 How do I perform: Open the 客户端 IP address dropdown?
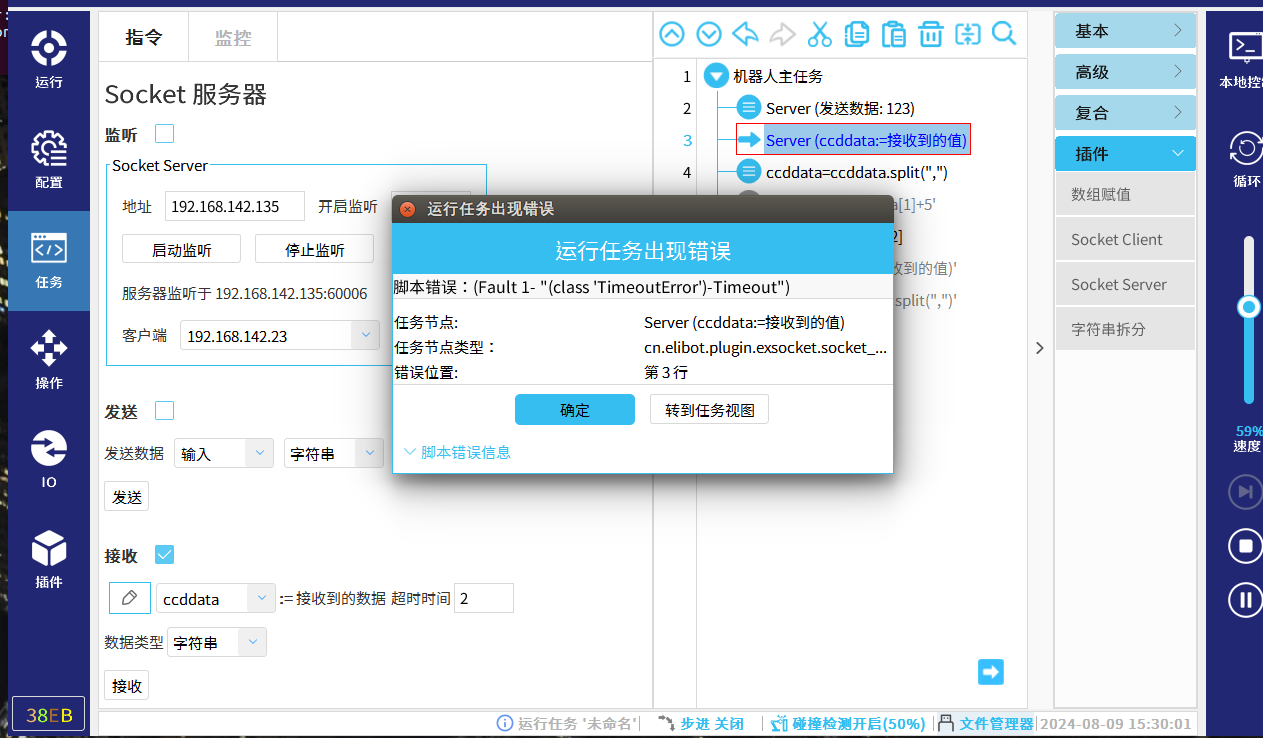[x=364, y=336]
